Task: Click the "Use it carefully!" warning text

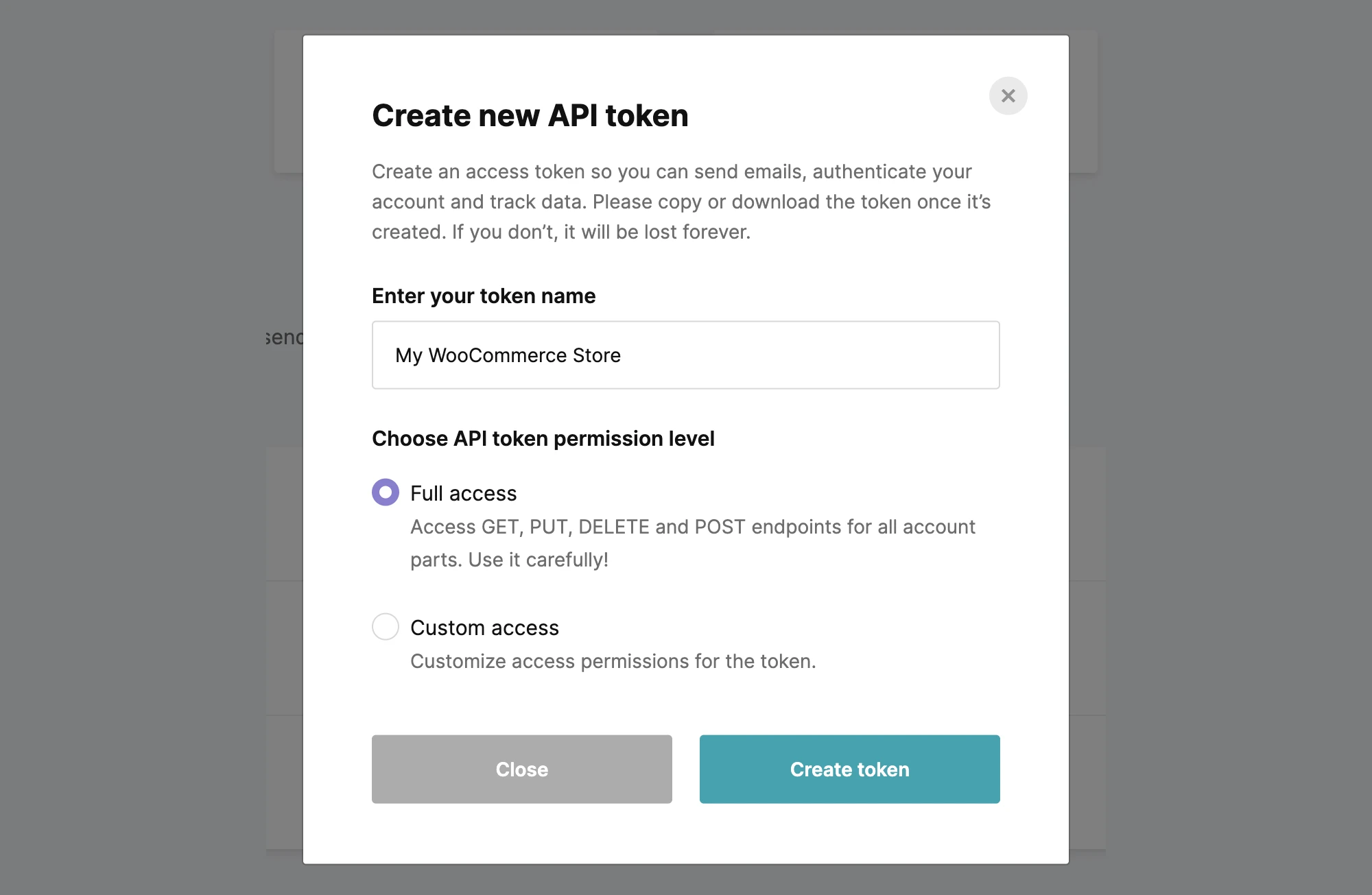Action: click(x=539, y=560)
